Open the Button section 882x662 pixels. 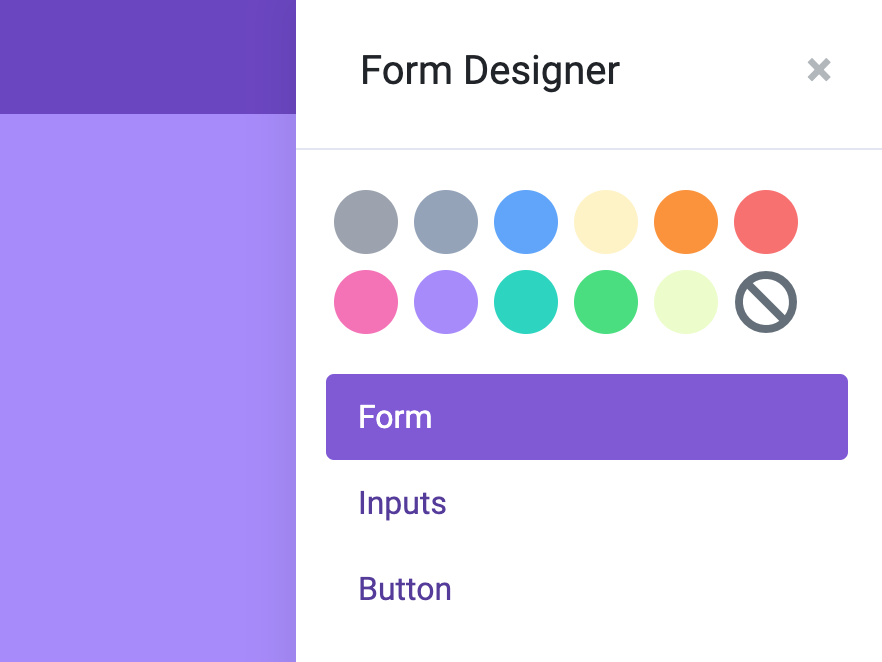coord(405,589)
